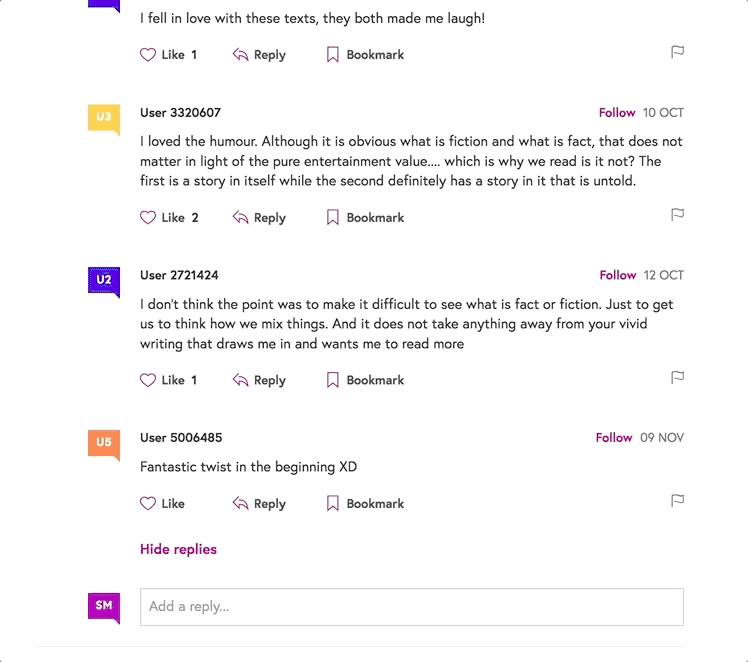Viewport: 748px width, 662px height.
Task: Open User 5006485's orange U5 avatar
Action: click(x=104, y=443)
